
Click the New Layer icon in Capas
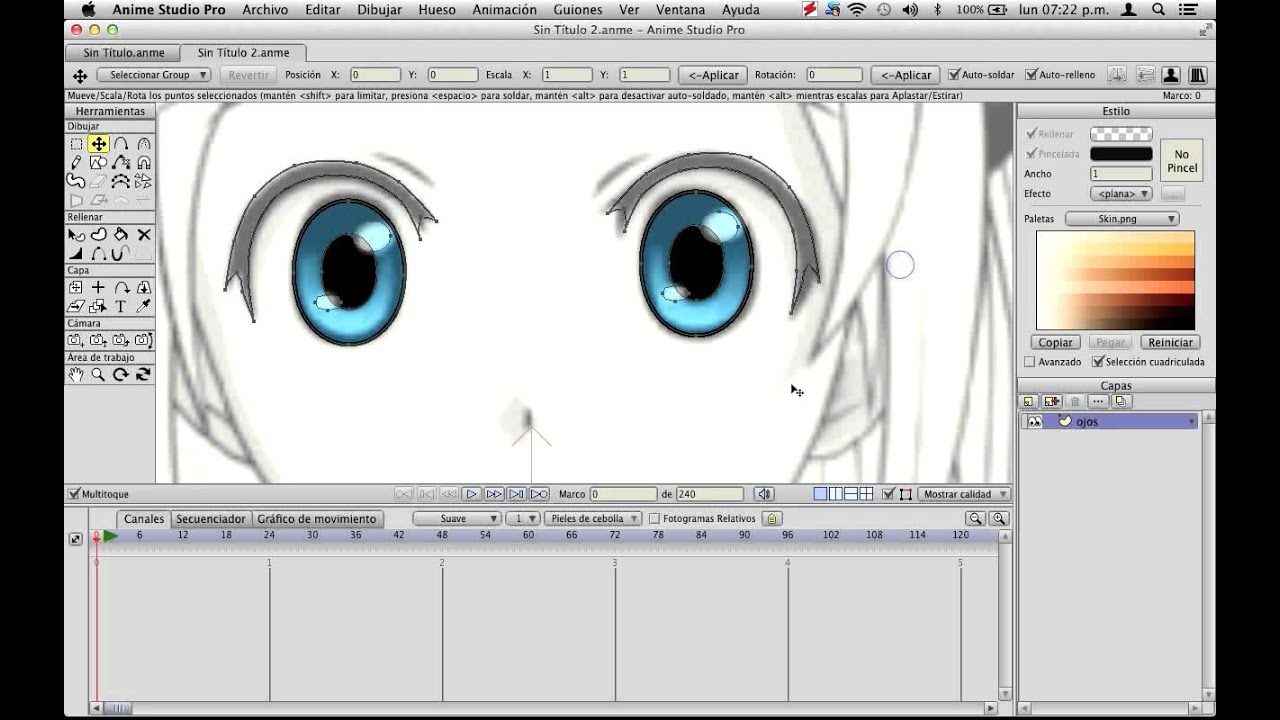[x=1029, y=401]
